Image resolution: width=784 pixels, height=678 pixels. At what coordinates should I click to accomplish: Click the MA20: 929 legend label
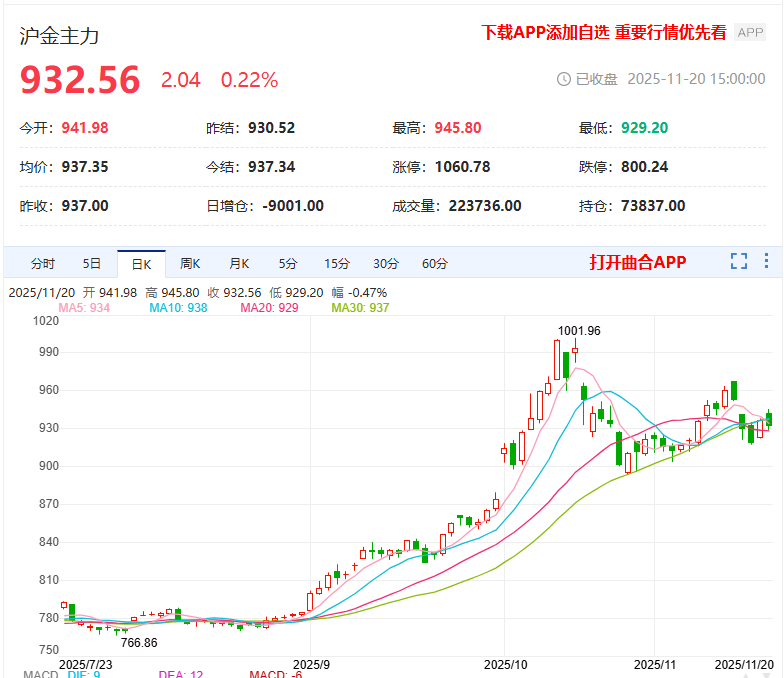pos(269,308)
